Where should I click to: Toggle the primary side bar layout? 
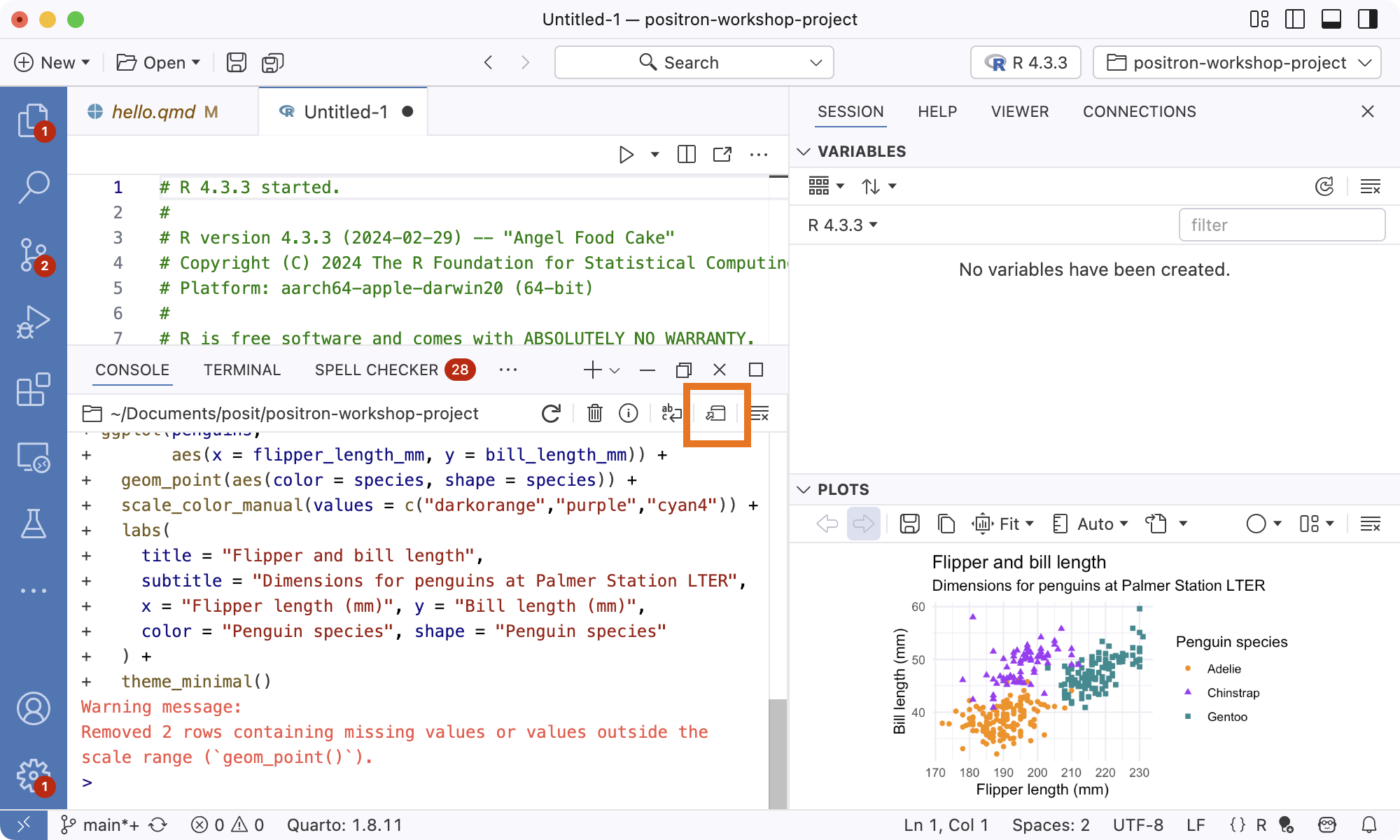[x=1295, y=19]
